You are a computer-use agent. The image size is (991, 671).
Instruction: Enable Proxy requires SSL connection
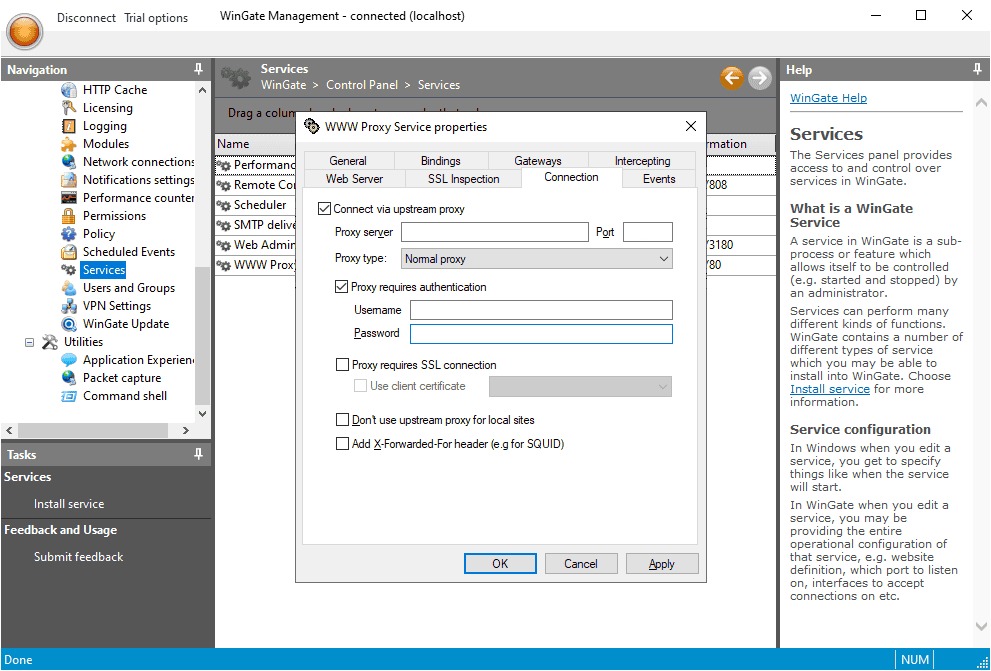tap(343, 365)
